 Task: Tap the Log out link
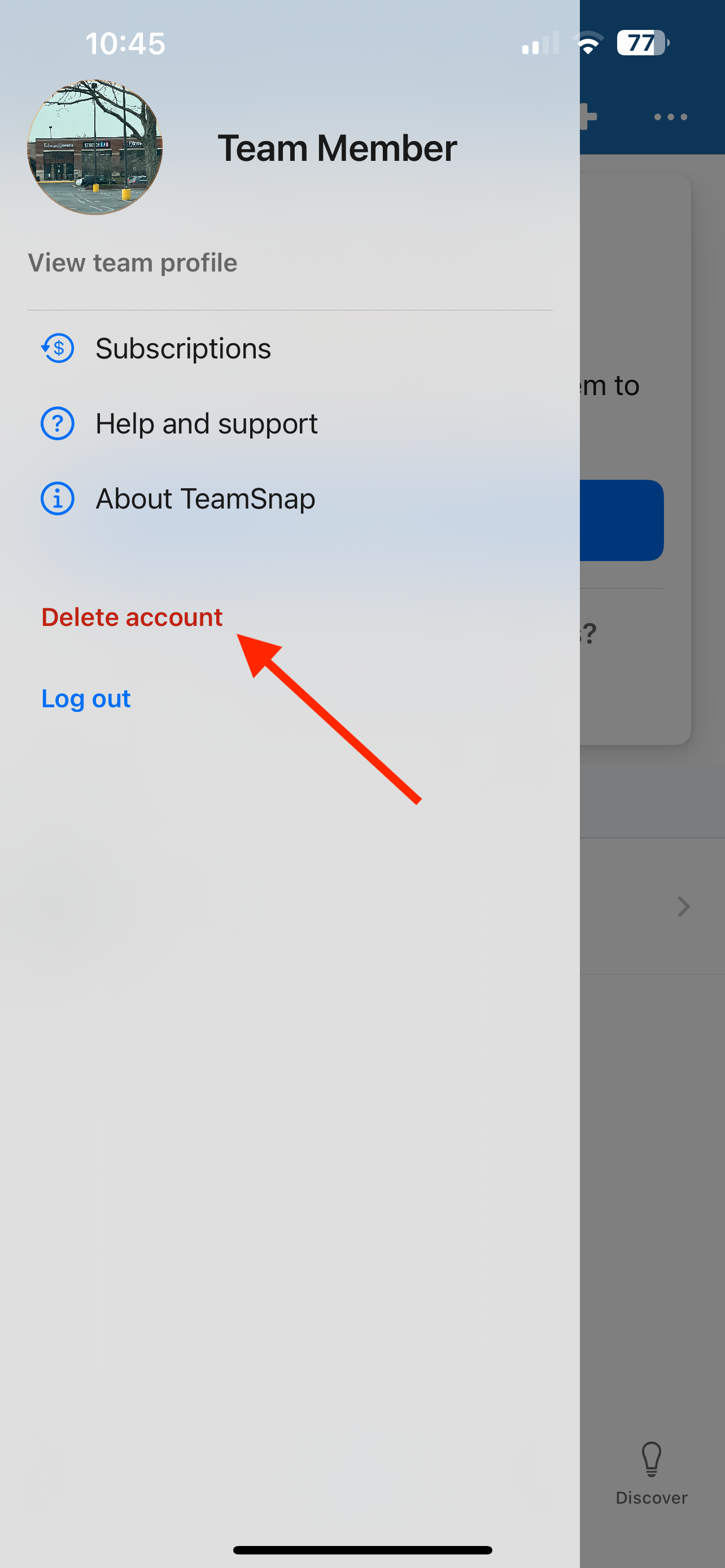86,698
